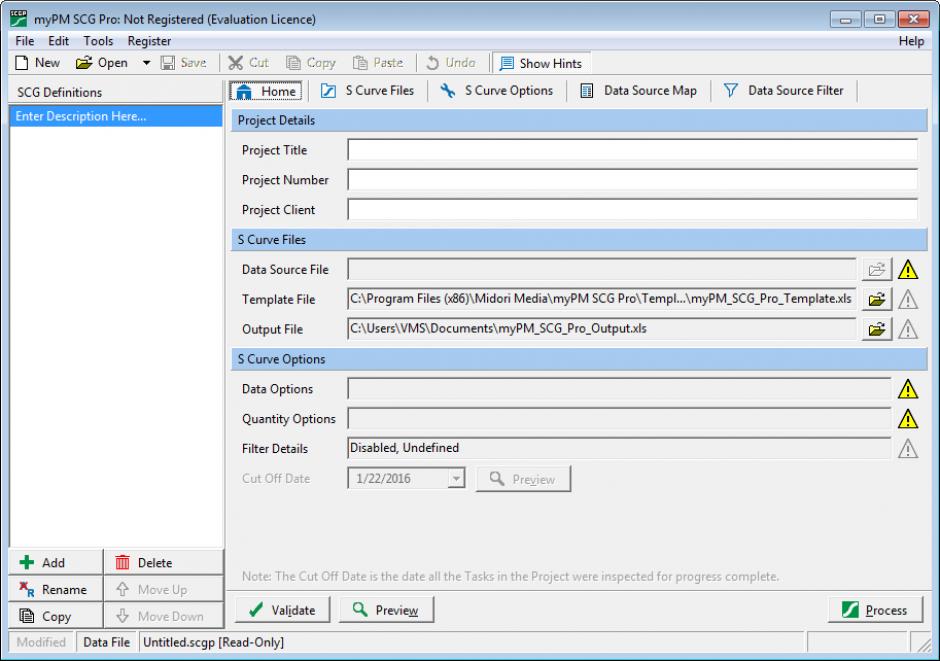Click the Data Source File path field
940x661 pixels.
[x=601, y=269]
